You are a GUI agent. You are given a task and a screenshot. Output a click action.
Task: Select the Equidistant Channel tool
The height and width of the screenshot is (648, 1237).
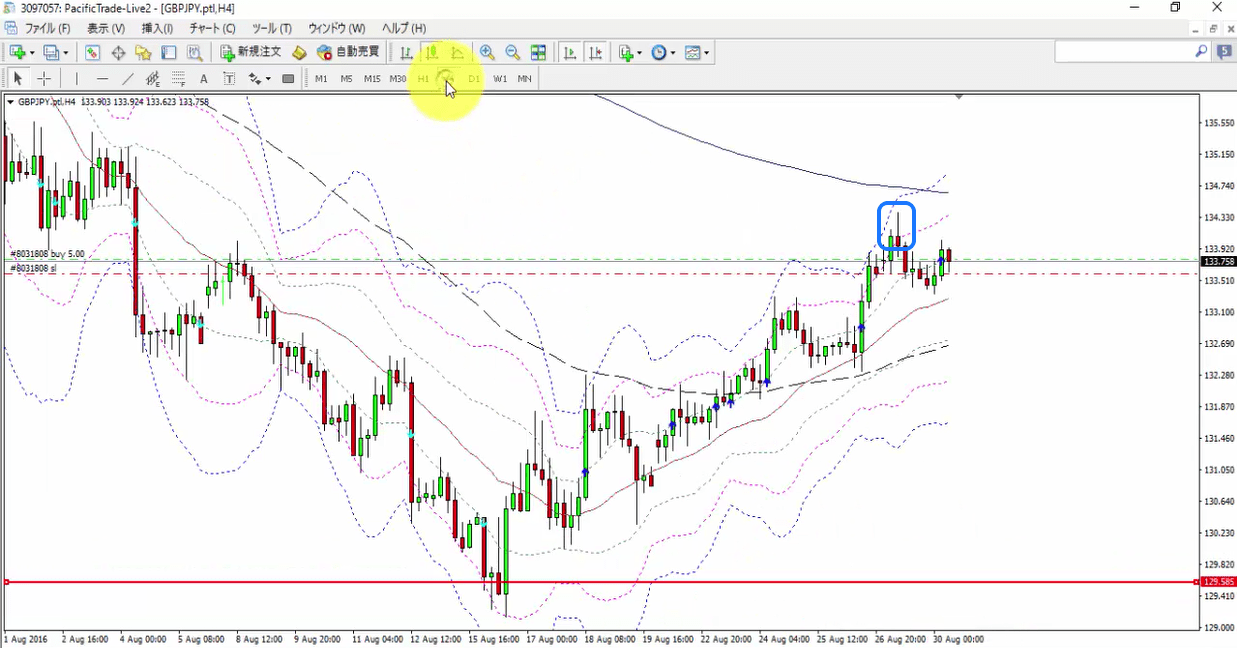(153, 78)
